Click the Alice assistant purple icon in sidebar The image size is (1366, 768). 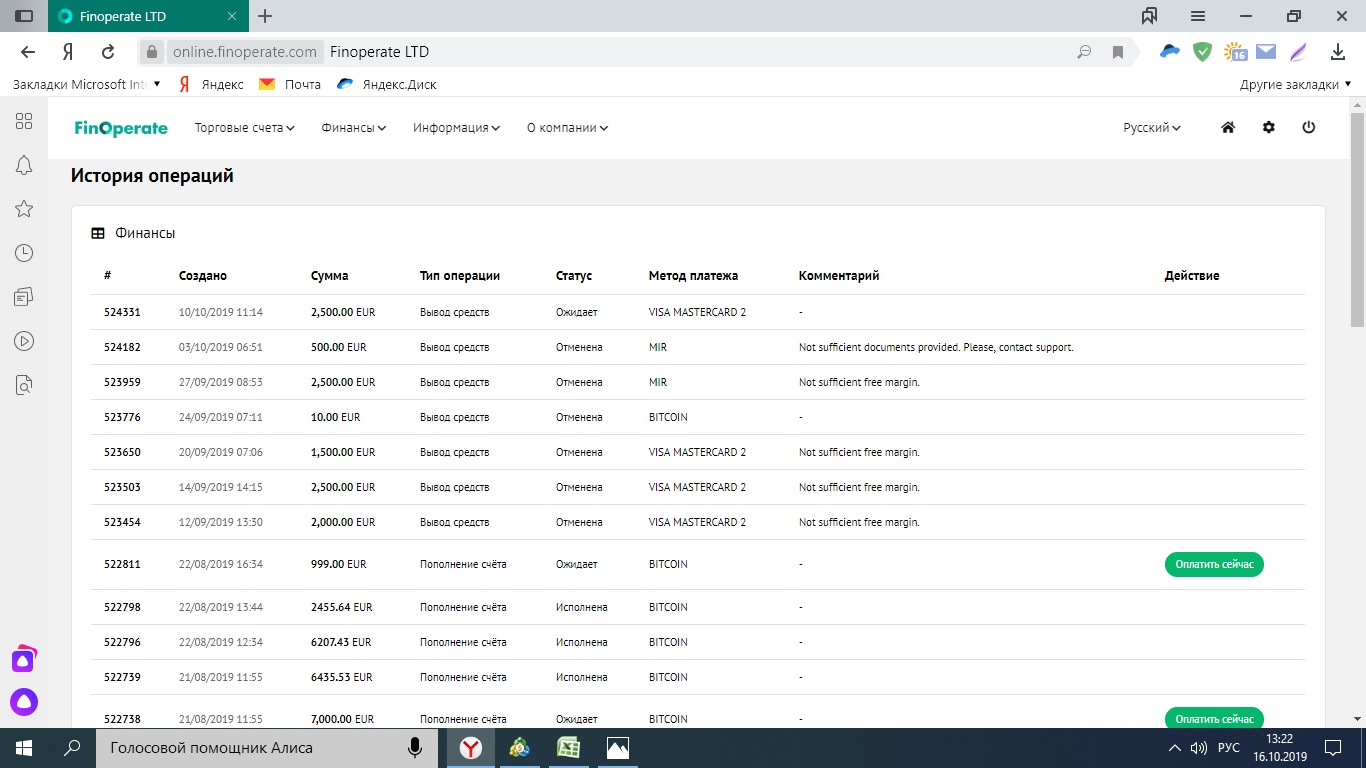pyautogui.click(x=24, y=702)
